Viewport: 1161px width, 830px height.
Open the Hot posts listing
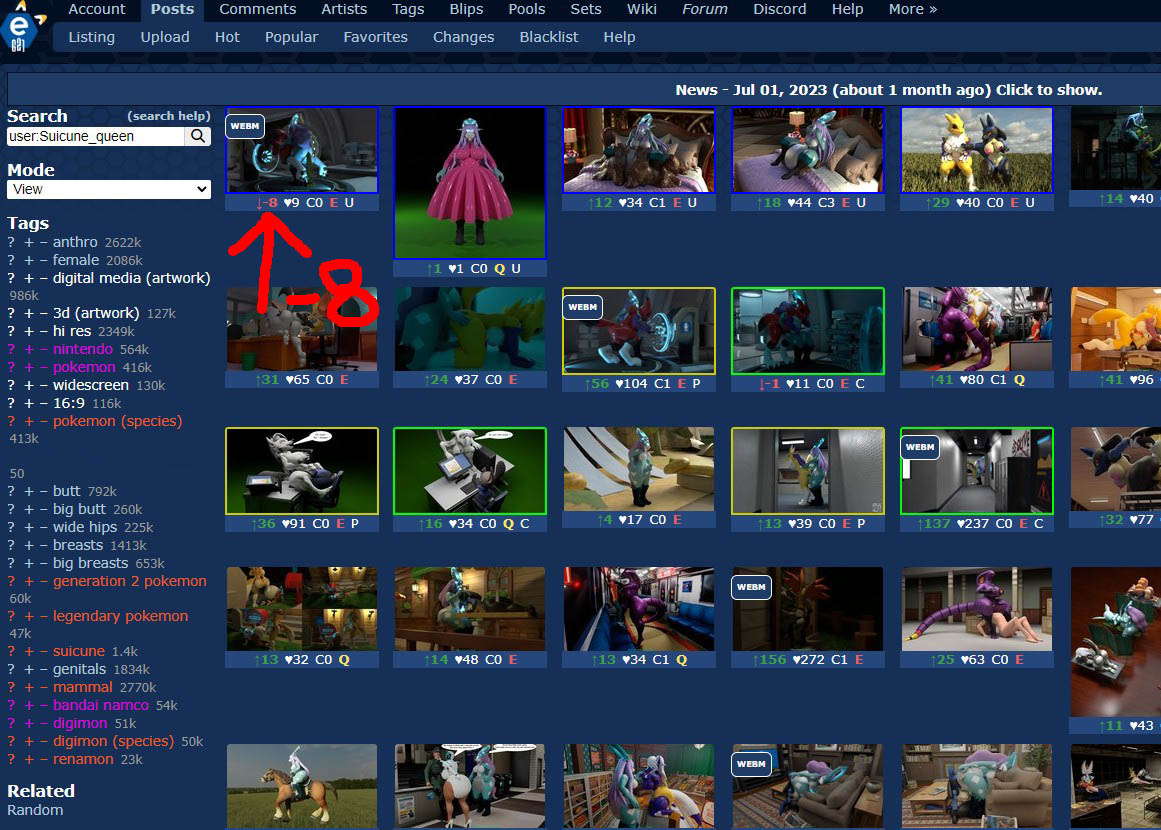[x=227, y=37]
